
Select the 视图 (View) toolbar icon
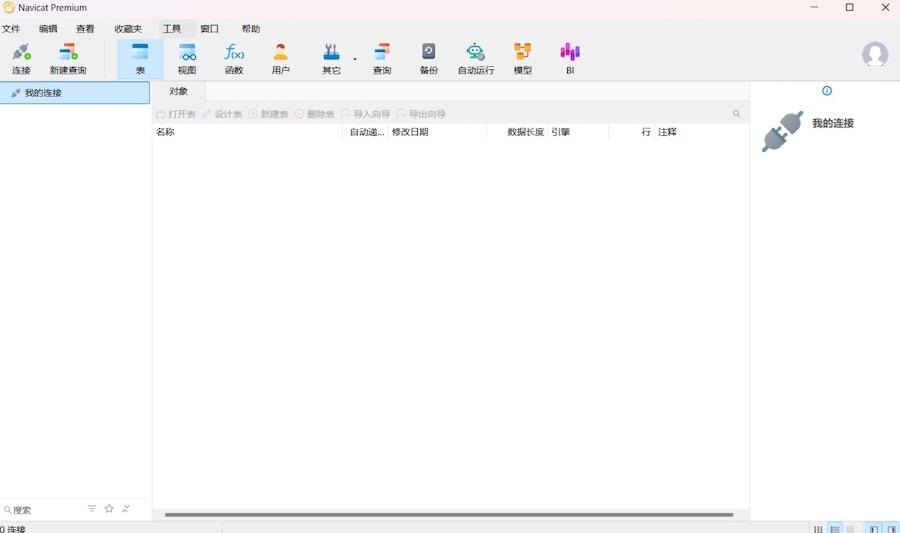click(x=187, y=59)
